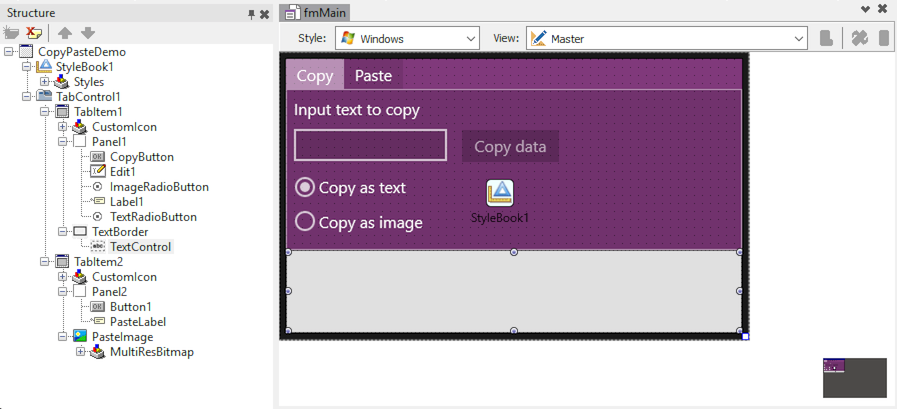This screenshot has height=409, width=897.
Task: Move selected item up with arrow icon
Action: coord(65,33)
